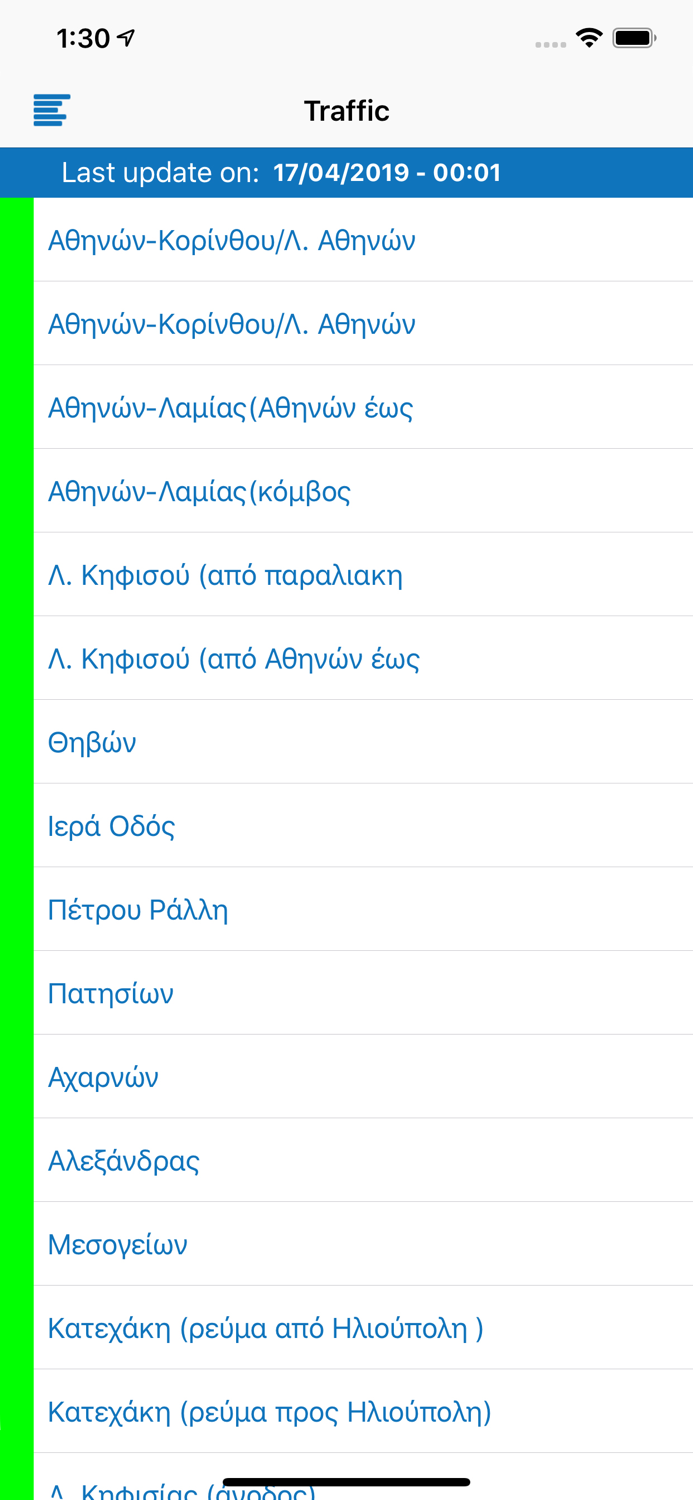693x1500 pixels.
Task: Tap the Wi-Fi status icon
Action: coord(589,38)
